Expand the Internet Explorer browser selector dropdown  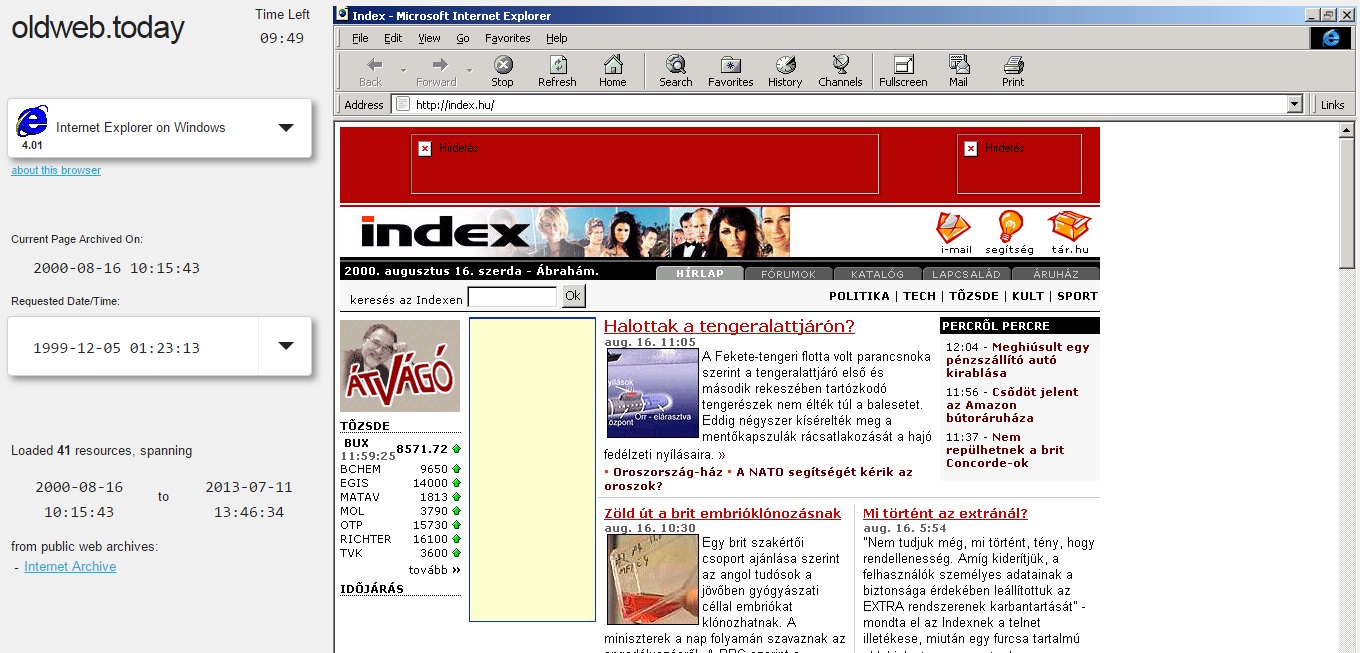[x=286, y=127]
